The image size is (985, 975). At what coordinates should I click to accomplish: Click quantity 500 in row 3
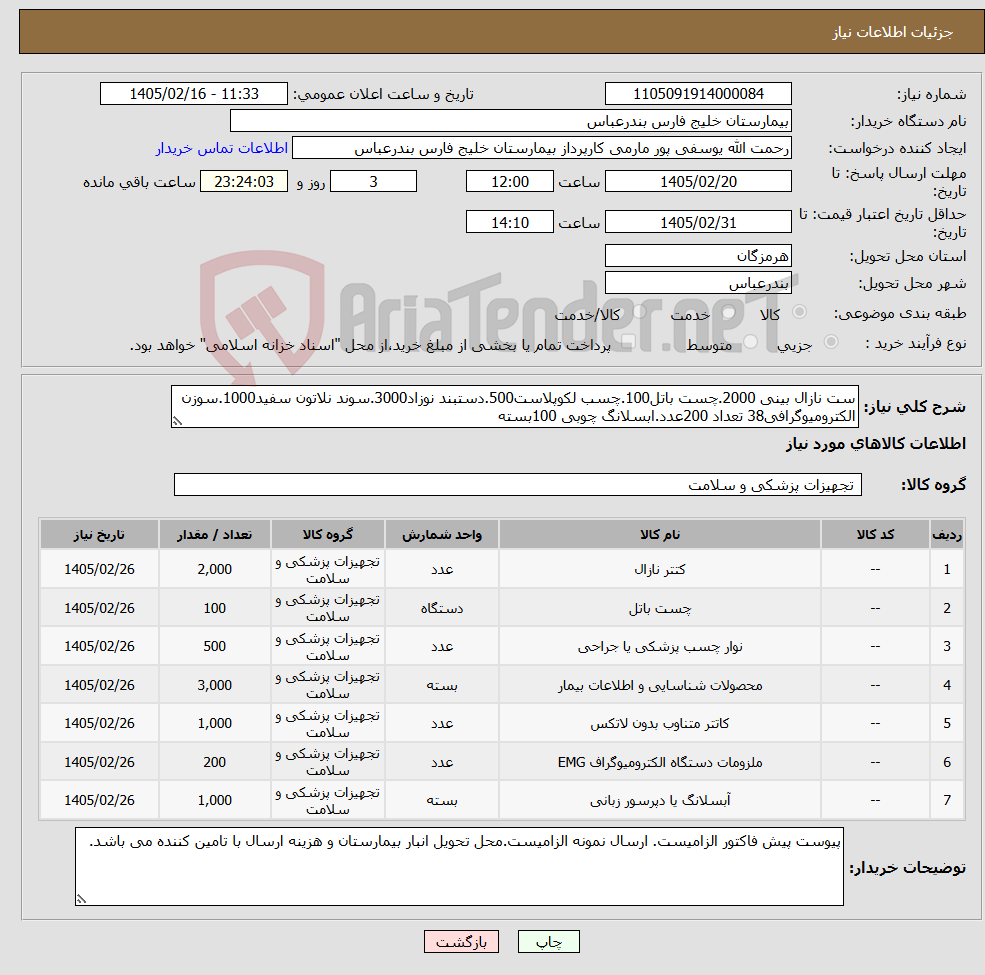click(214, 646)
